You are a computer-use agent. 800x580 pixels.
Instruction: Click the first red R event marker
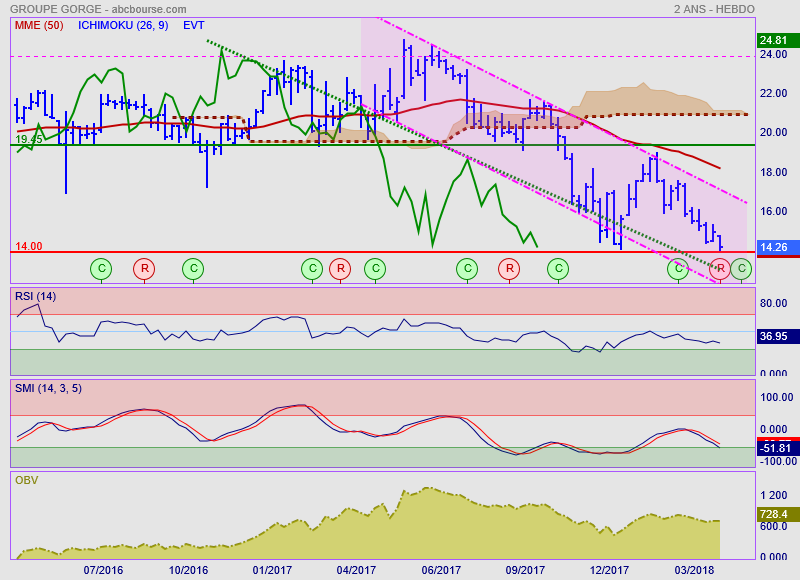(144, 269)
